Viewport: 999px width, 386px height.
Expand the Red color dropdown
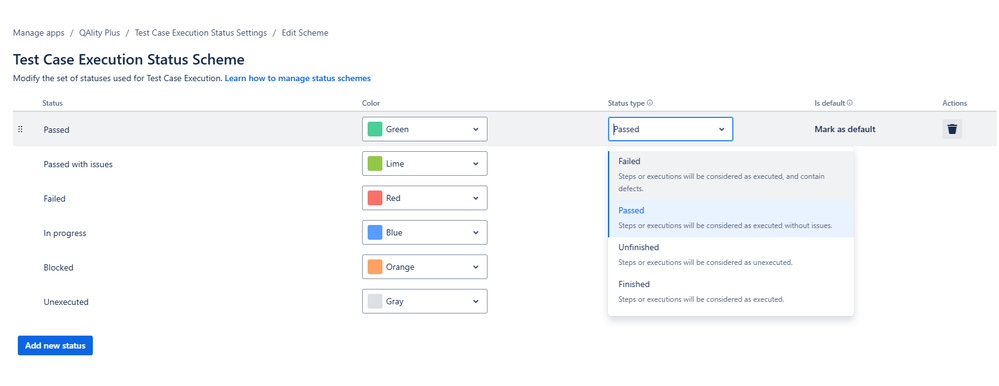click(424, 198)
